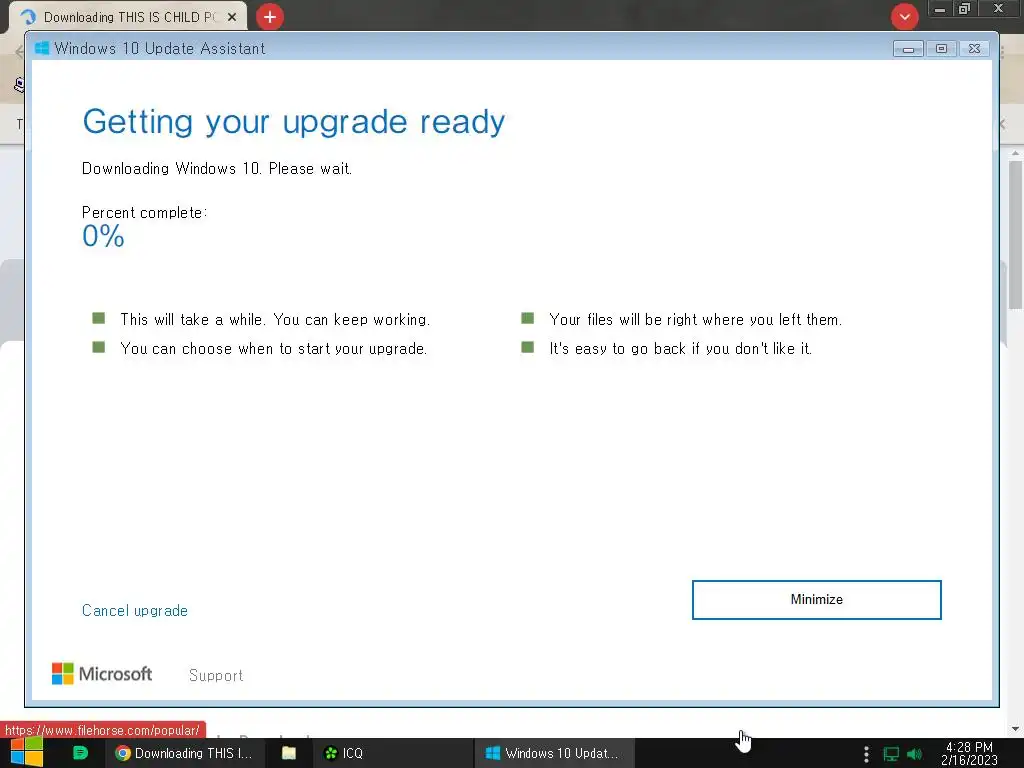Click the Cancel upgrade link
Screen dimensions: 1024x768
(x=135, y=611)
